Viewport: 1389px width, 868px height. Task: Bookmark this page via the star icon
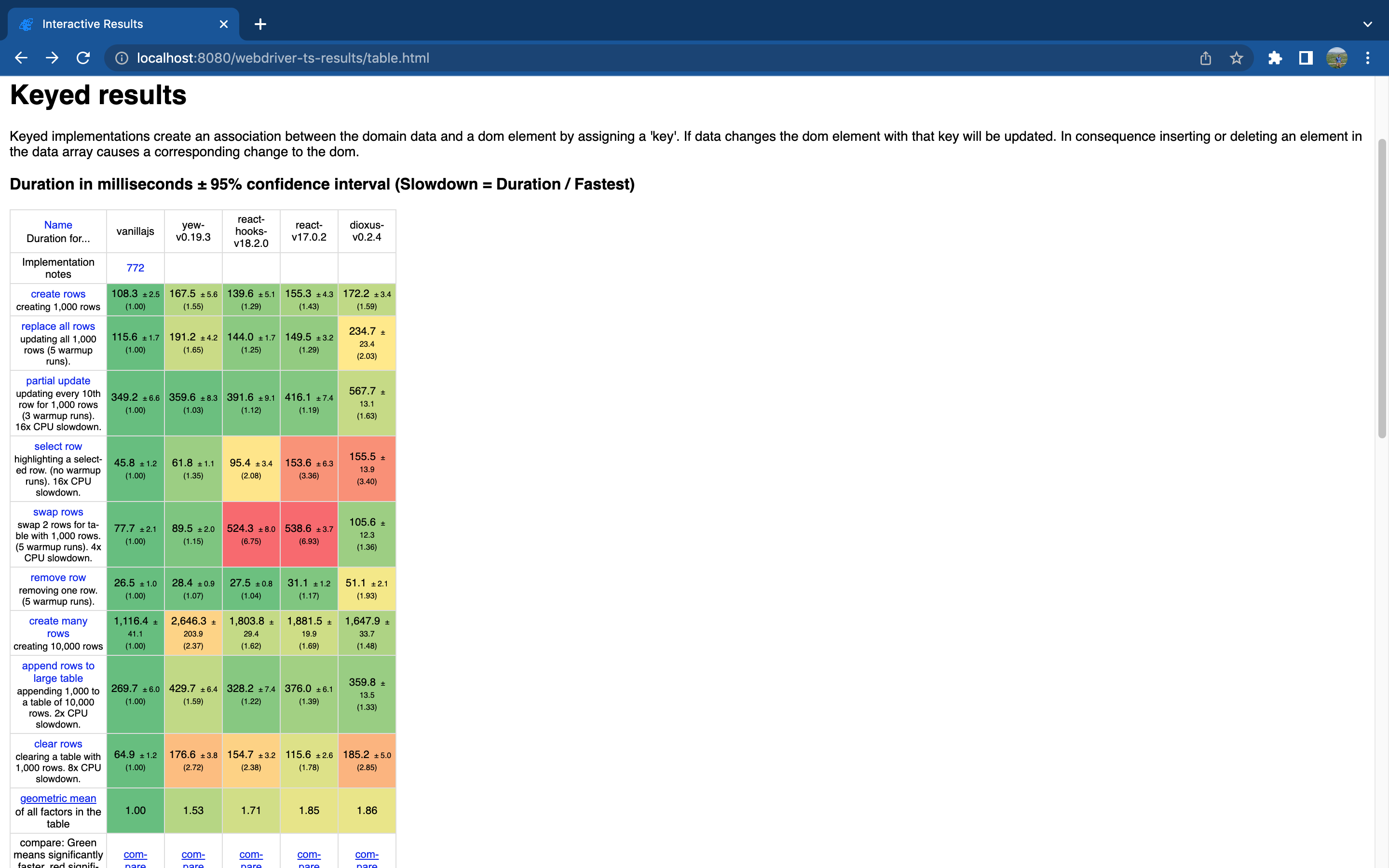pos(1236,57)
